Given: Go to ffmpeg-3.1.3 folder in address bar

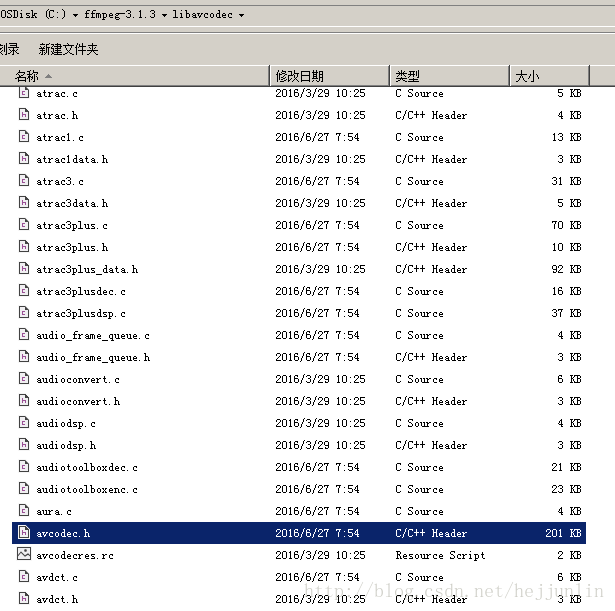Looking at the screenshot, I should [x=120, y=15].
